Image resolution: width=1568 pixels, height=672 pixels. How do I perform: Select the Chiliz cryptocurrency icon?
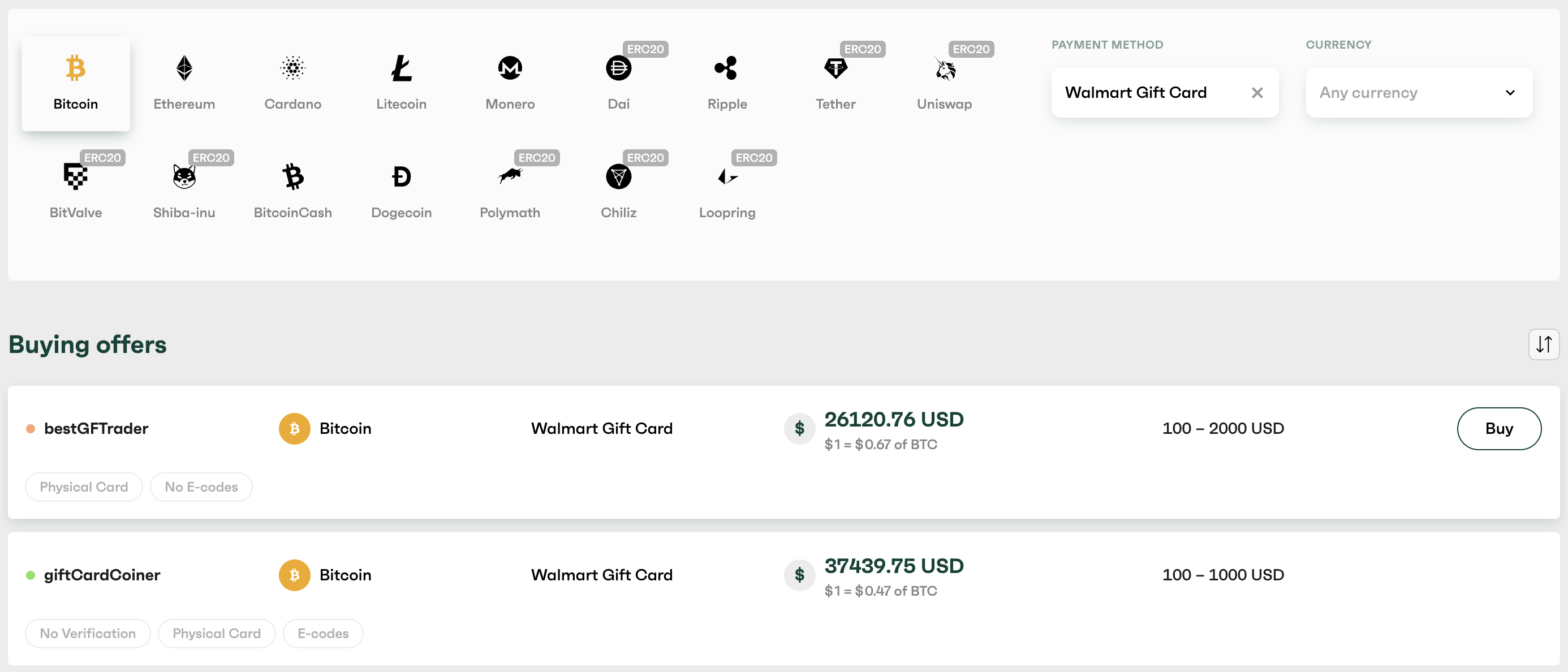click(x=618, y=177)
